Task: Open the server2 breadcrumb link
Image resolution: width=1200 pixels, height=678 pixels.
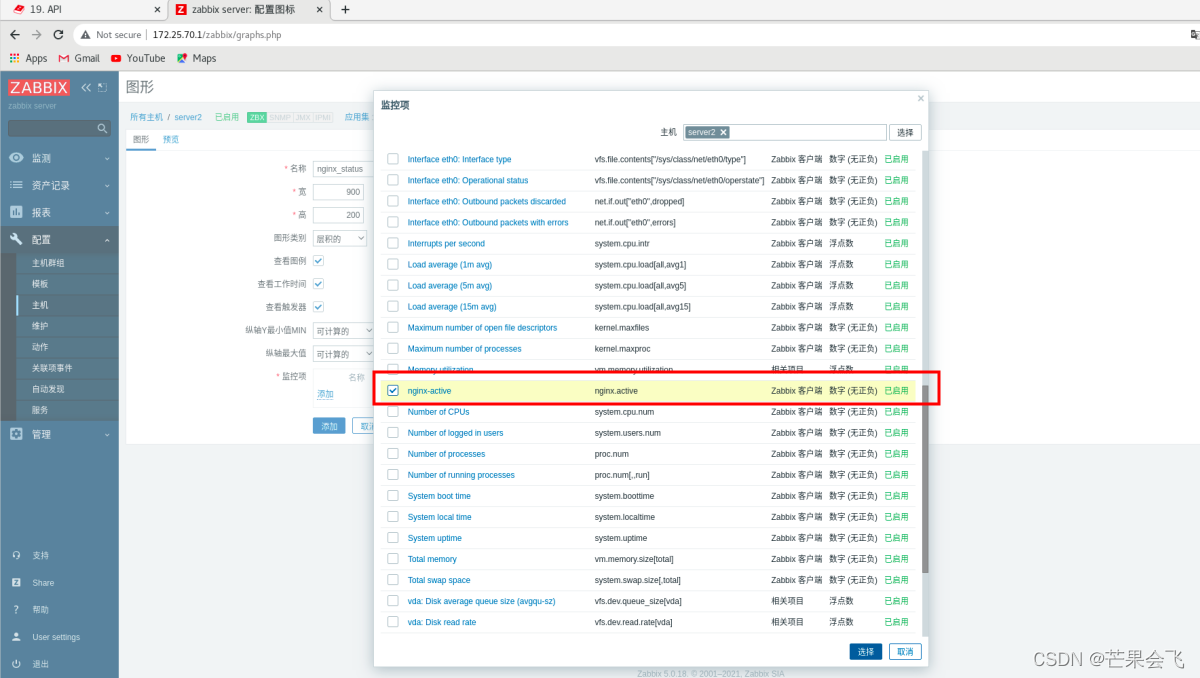Action: pos(188,117)
